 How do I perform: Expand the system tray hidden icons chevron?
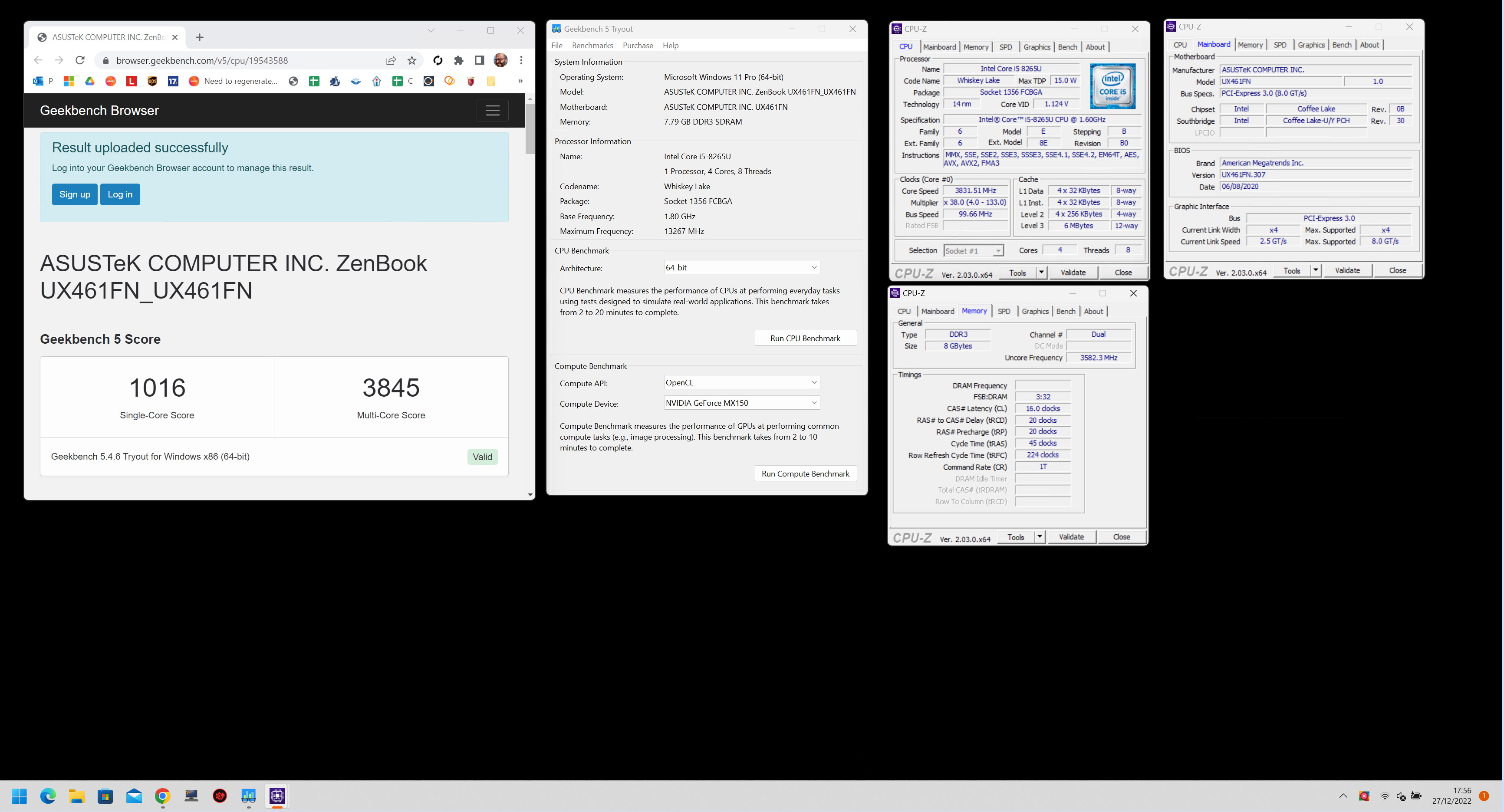pyautogui.click(x=1343, y=796)
